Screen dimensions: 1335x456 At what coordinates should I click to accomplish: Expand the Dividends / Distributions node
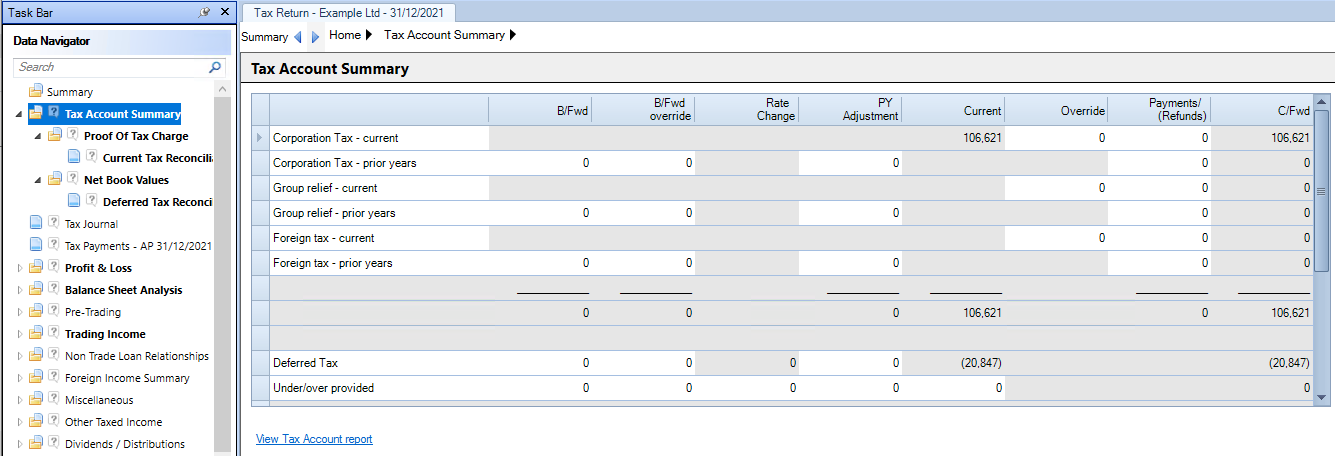click(x=20, y=443)
